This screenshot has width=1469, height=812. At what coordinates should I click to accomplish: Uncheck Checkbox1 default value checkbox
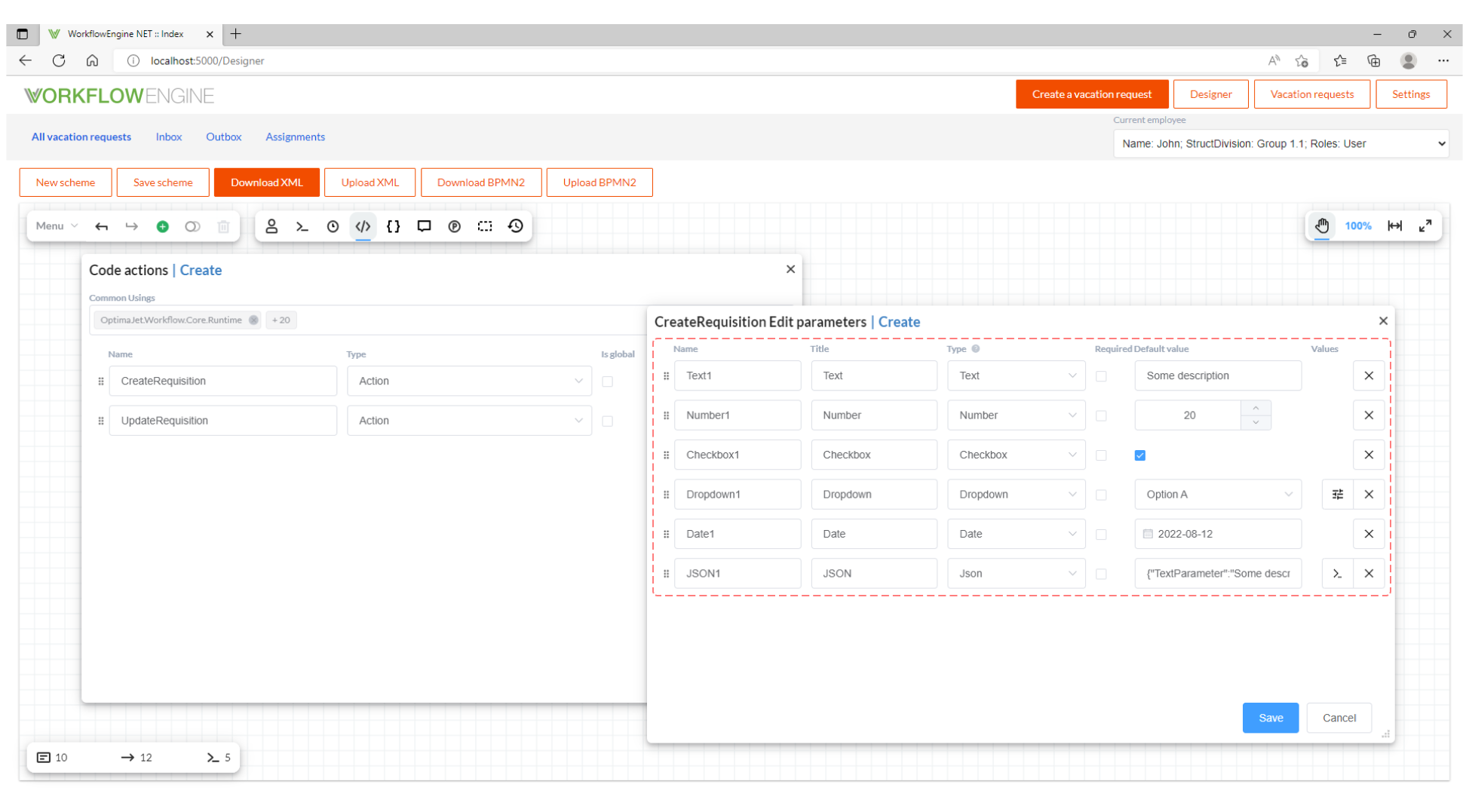[1140, 455]
